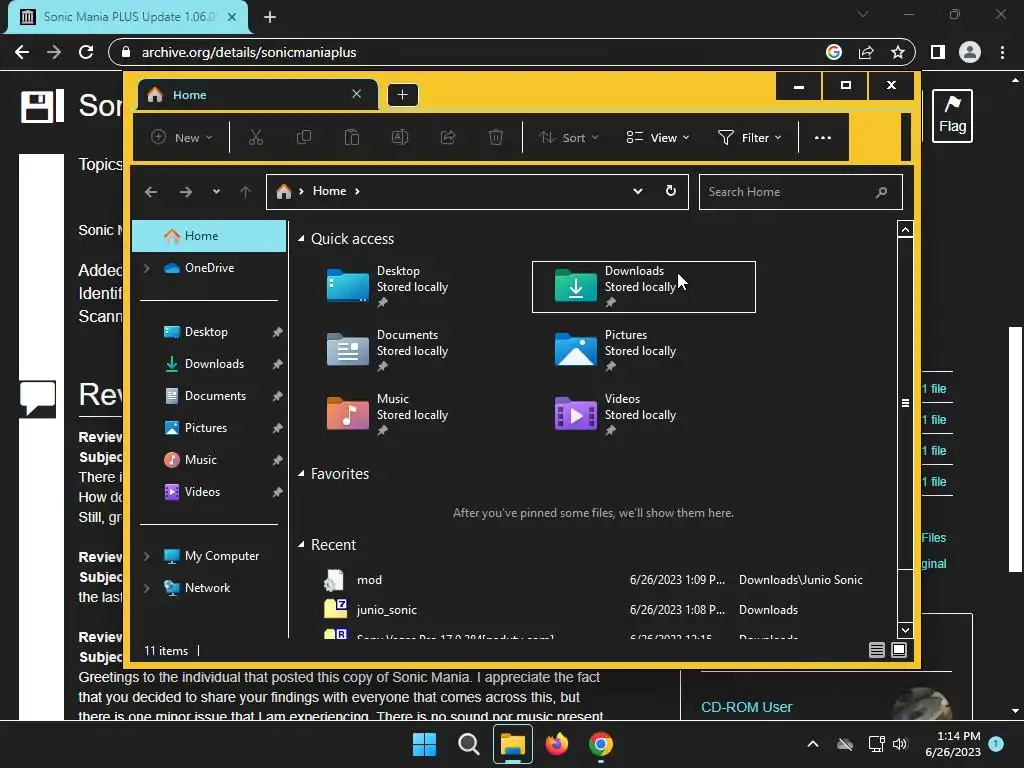
Task: Open recent locations dropdown next to forward arrow
Action: click(216, 192)
